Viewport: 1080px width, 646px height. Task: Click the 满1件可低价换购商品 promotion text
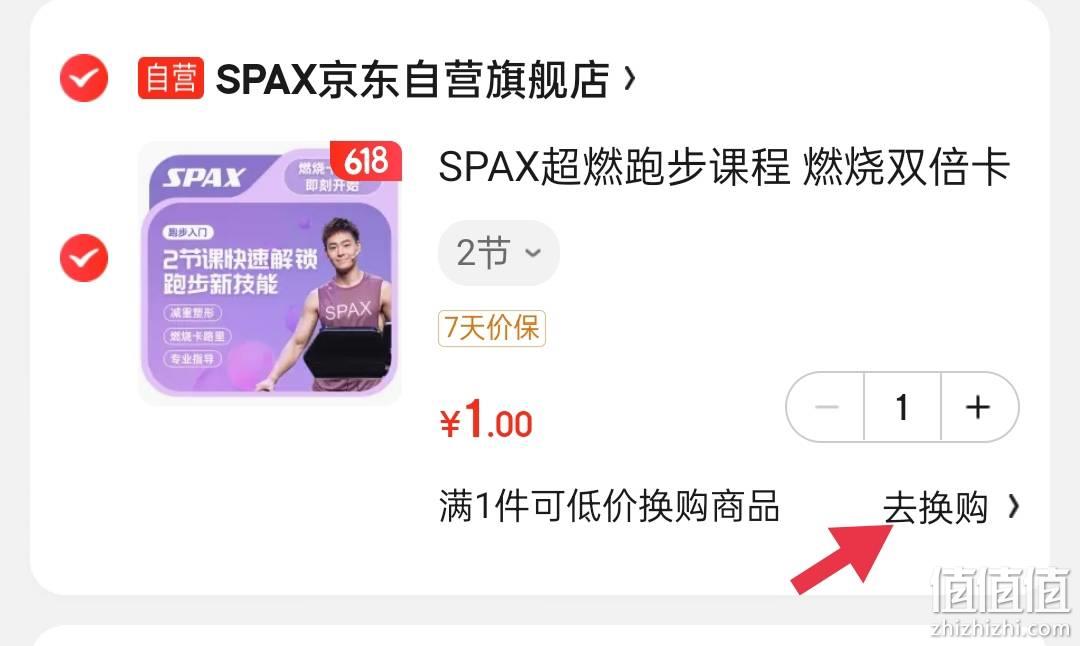(610, 507)
